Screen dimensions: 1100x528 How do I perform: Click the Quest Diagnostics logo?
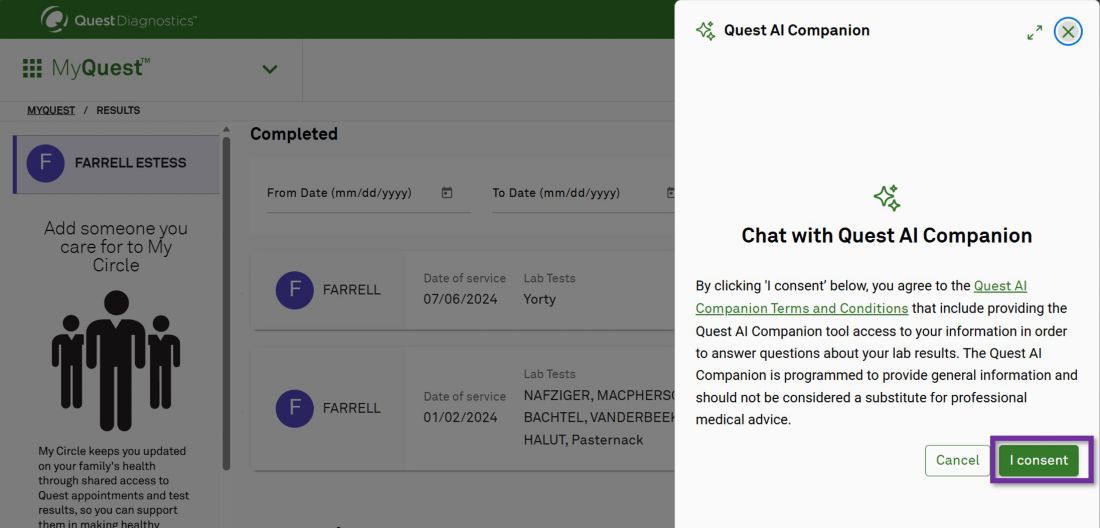point(119,20)
